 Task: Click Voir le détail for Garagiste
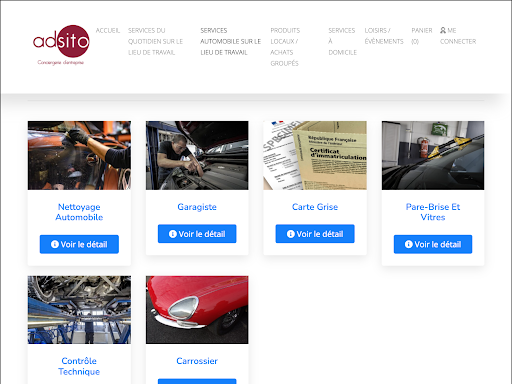coord(197,234)
